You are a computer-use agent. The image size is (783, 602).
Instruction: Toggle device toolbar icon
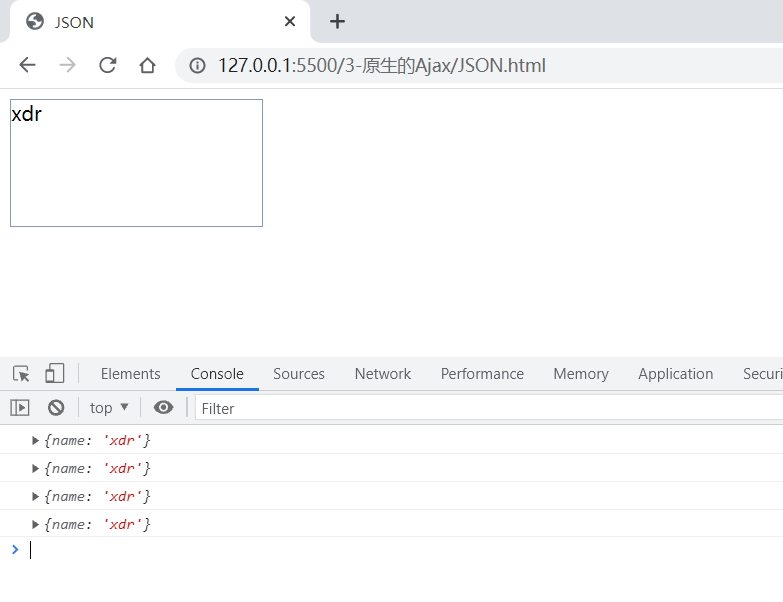pyautogui.click(x=54, y=373)
